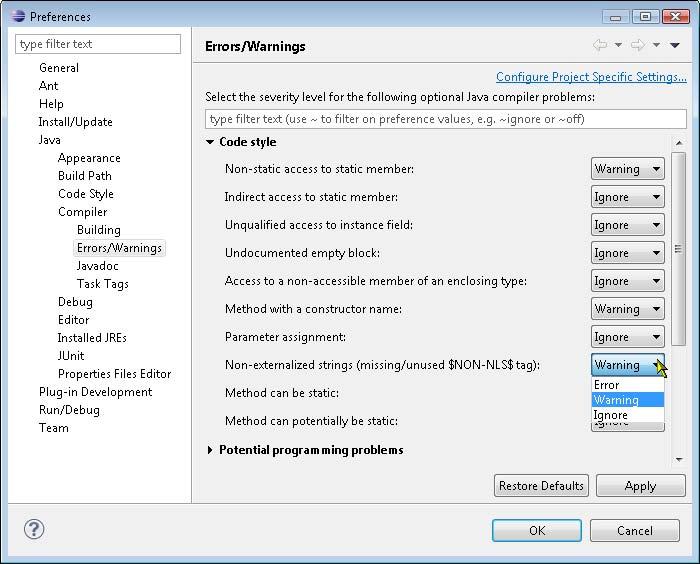Open Undocumented empty block severity dropdown
This screenshot has width=700, height=564.
click(628, 253)
